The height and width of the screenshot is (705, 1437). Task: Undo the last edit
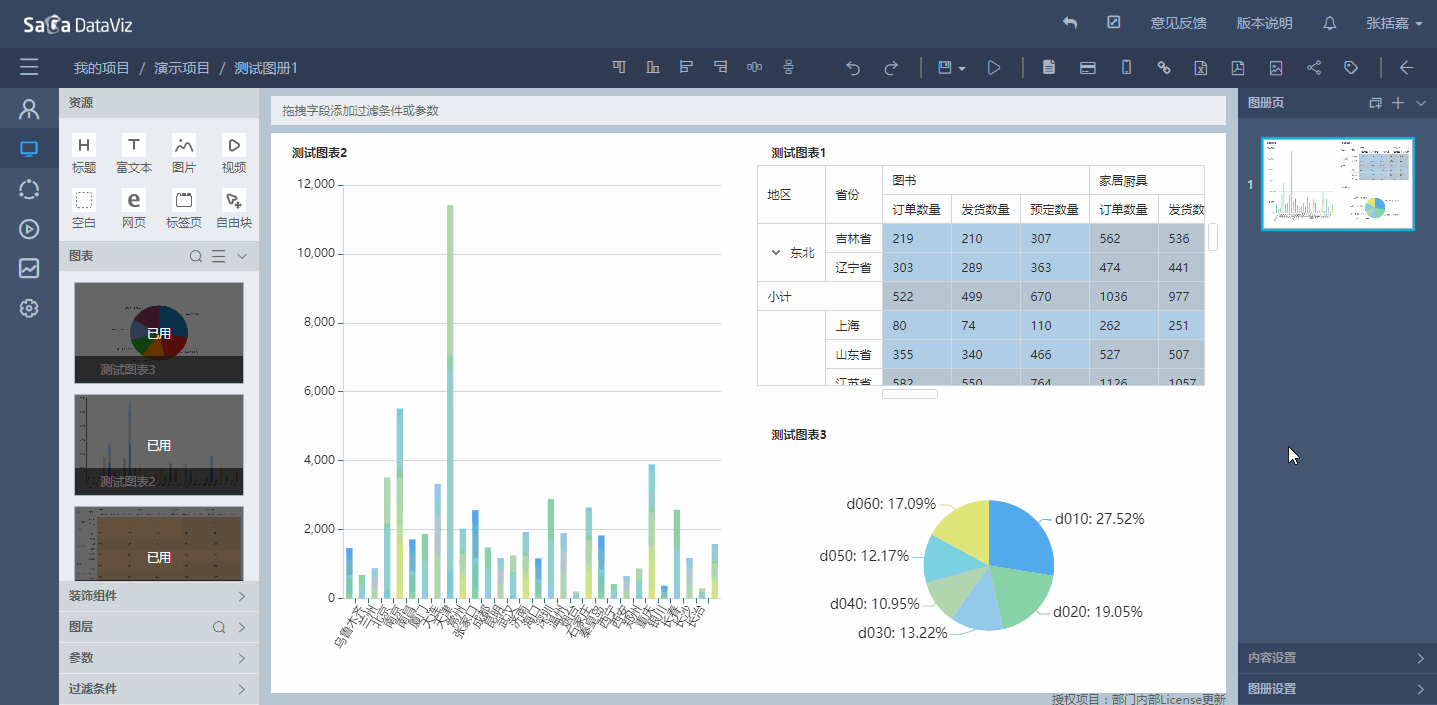(853, 68)
